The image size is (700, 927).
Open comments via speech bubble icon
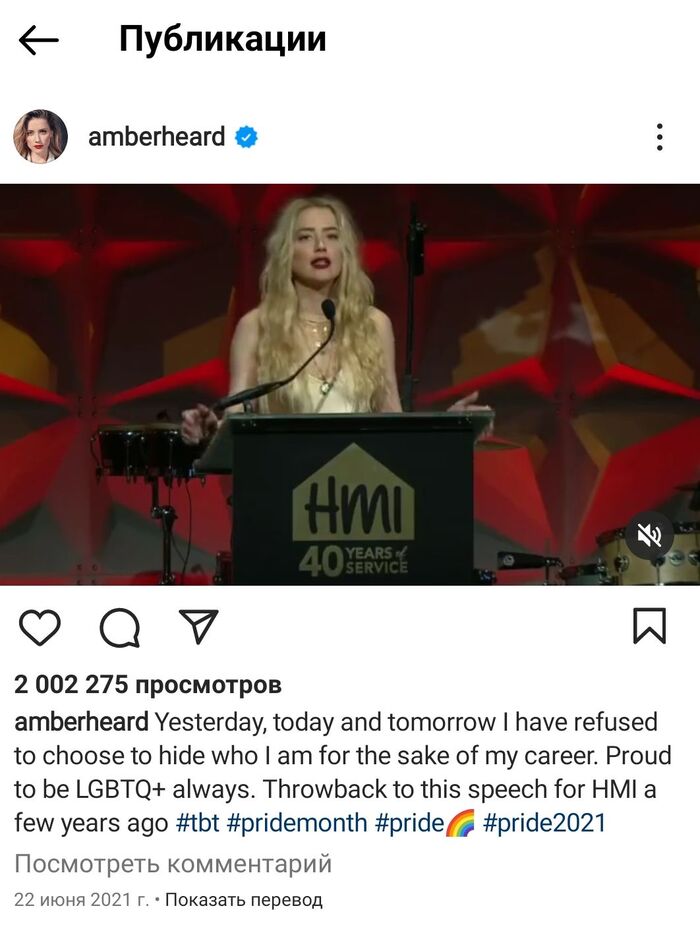(120, 627)
